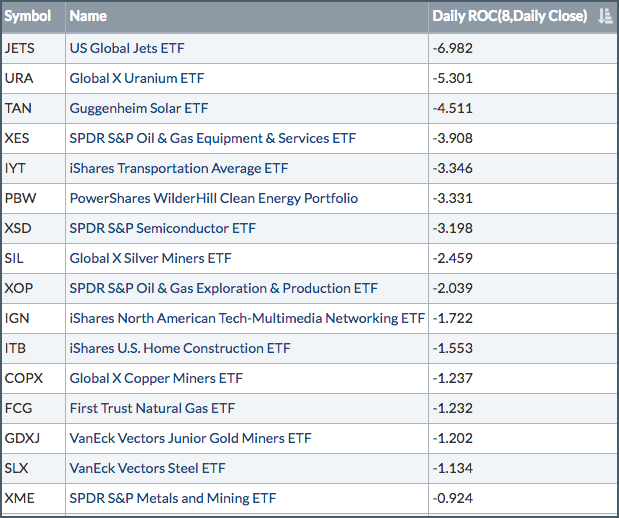Click SPDR S&P Metals and Mining ETF
Image resolution: width=619 pixels, height=518 pixels.
pos(172,498)
